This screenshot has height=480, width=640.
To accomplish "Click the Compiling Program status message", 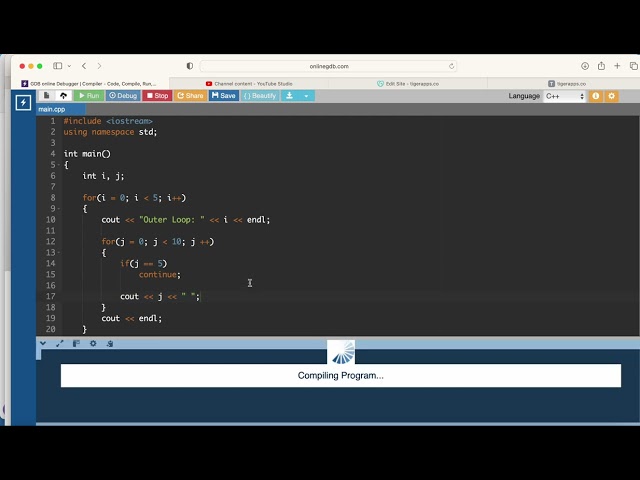I will point(340,376).
